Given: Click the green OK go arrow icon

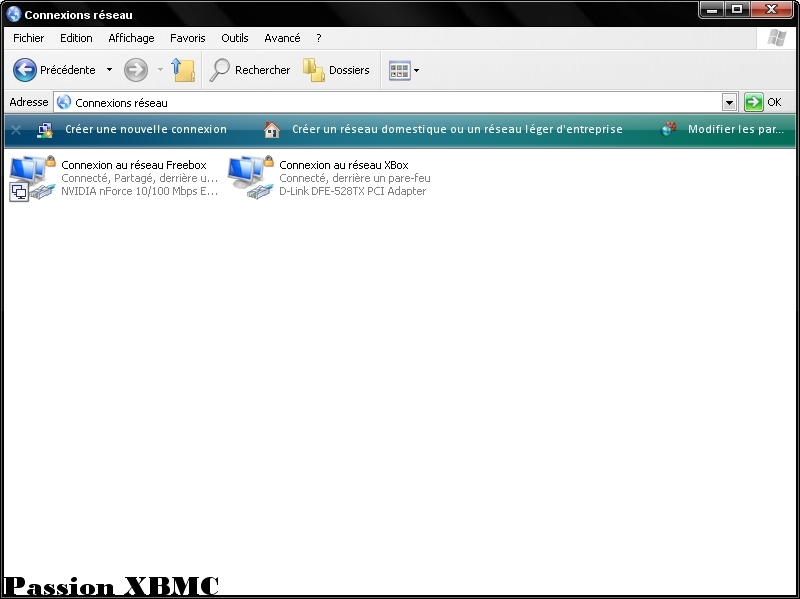Looking at the screenshot, I should click(x=754, y=102).
